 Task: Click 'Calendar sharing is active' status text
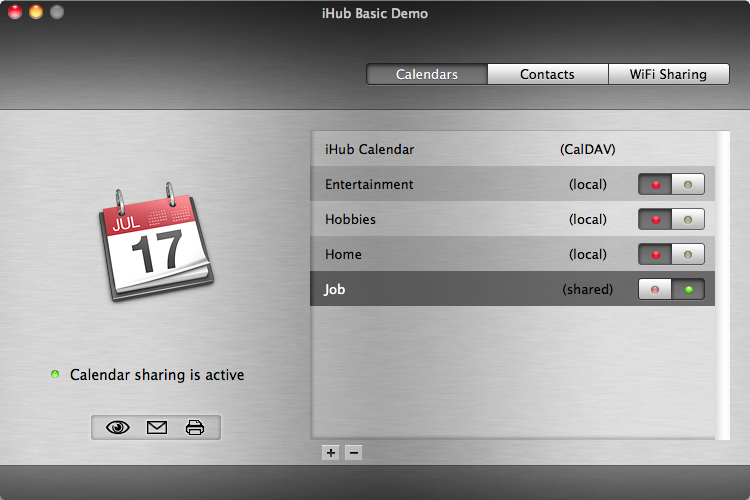157,375
